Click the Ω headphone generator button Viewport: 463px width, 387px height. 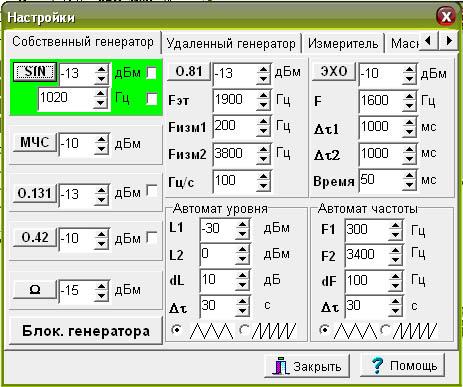[35, 289]
